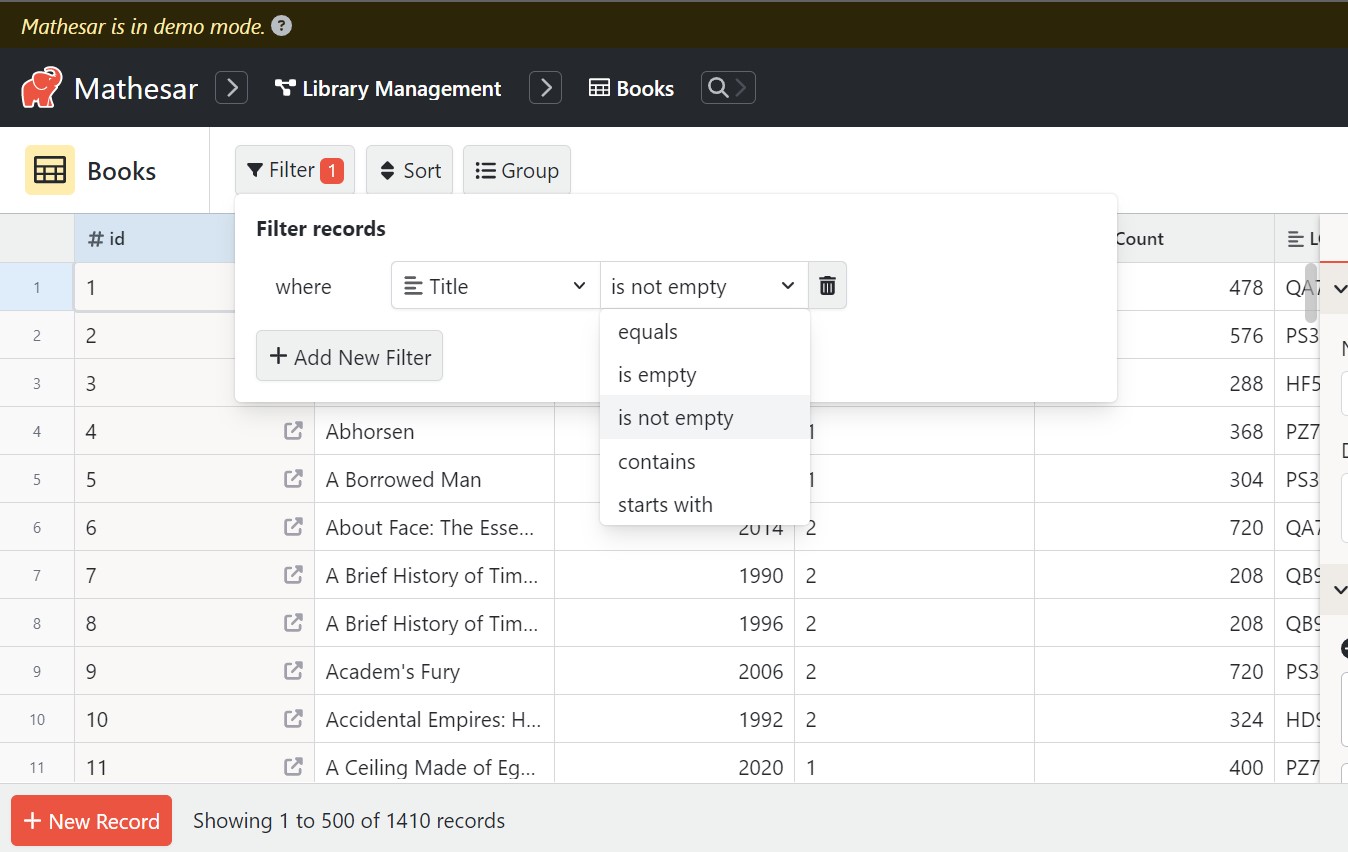Select the cell containing id 1
Screen dimensions: 1348x852
155,286
